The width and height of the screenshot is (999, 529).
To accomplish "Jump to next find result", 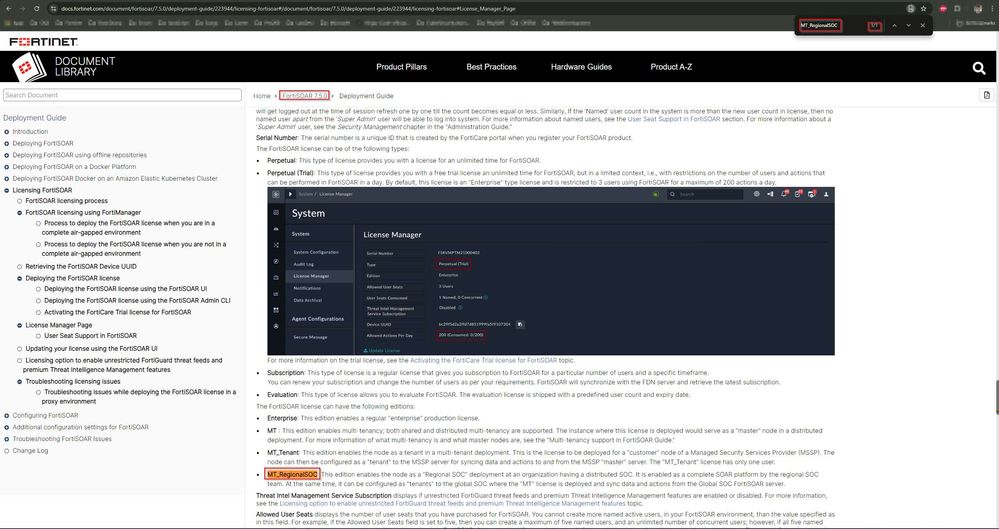I will point(909,25).
